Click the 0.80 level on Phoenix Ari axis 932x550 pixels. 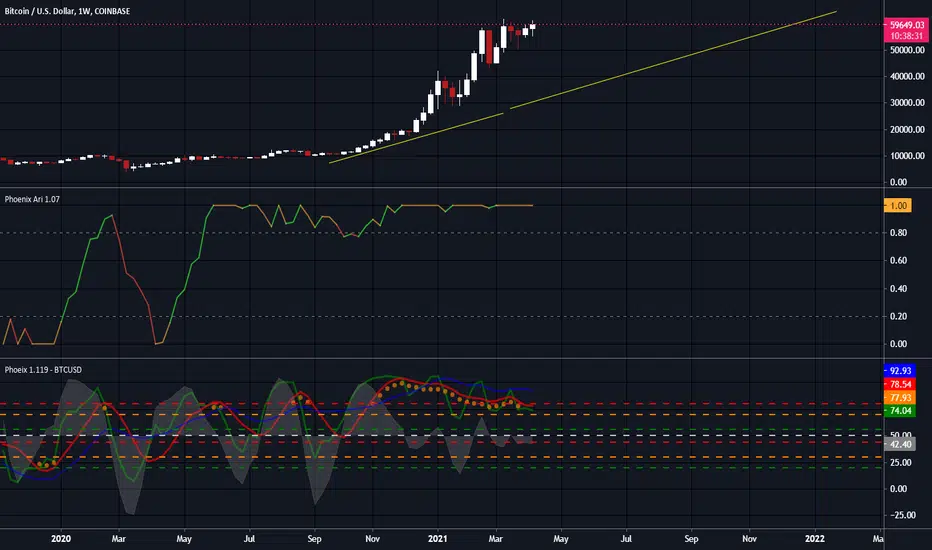click(899, 233)
